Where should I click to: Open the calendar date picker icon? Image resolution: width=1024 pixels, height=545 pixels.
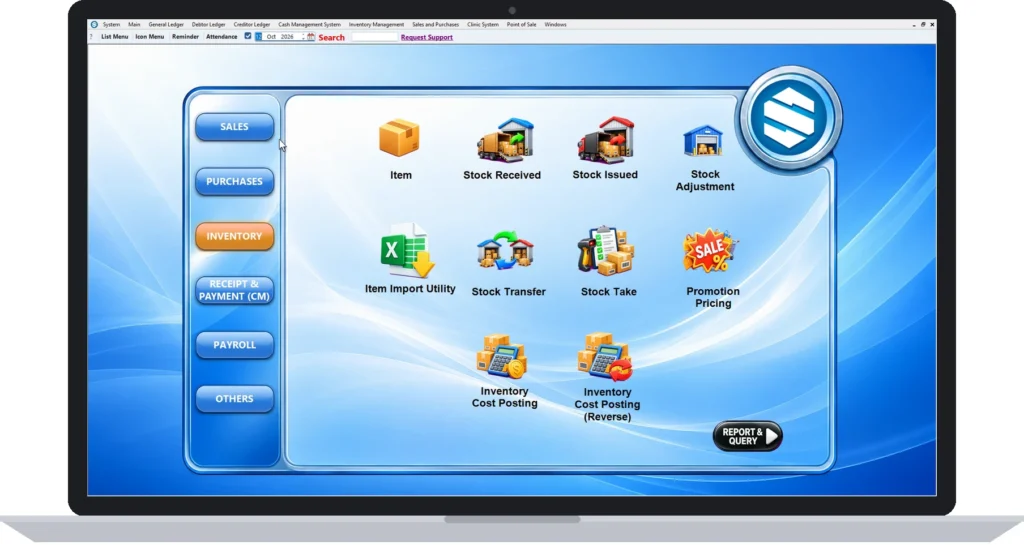[311, 37]
